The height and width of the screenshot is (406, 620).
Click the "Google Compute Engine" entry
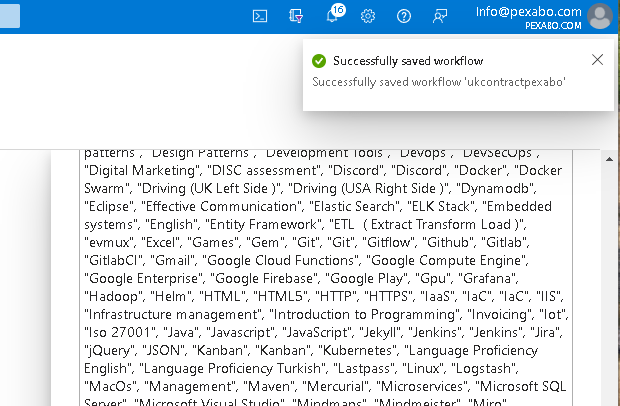pyautogui.click(x=446, y=260)
